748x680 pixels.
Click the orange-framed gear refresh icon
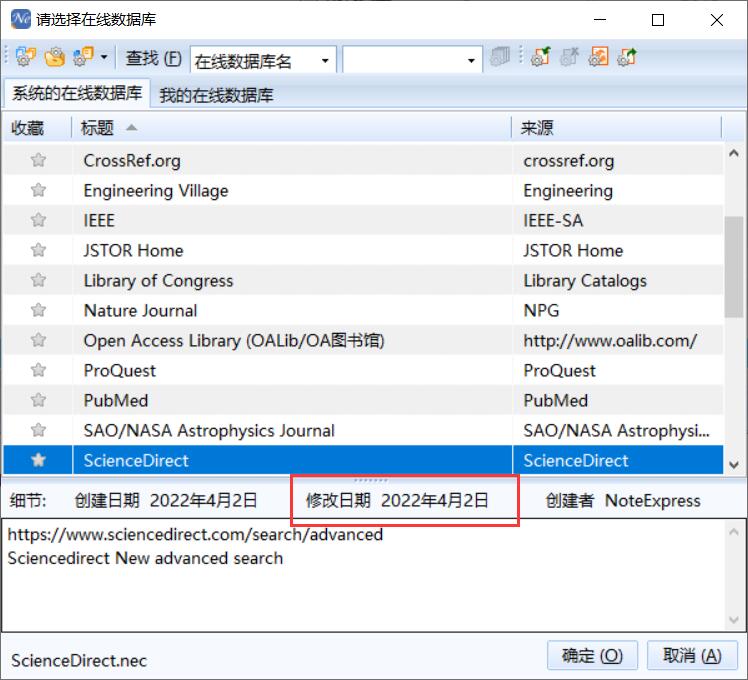click(x=598, y=57)
